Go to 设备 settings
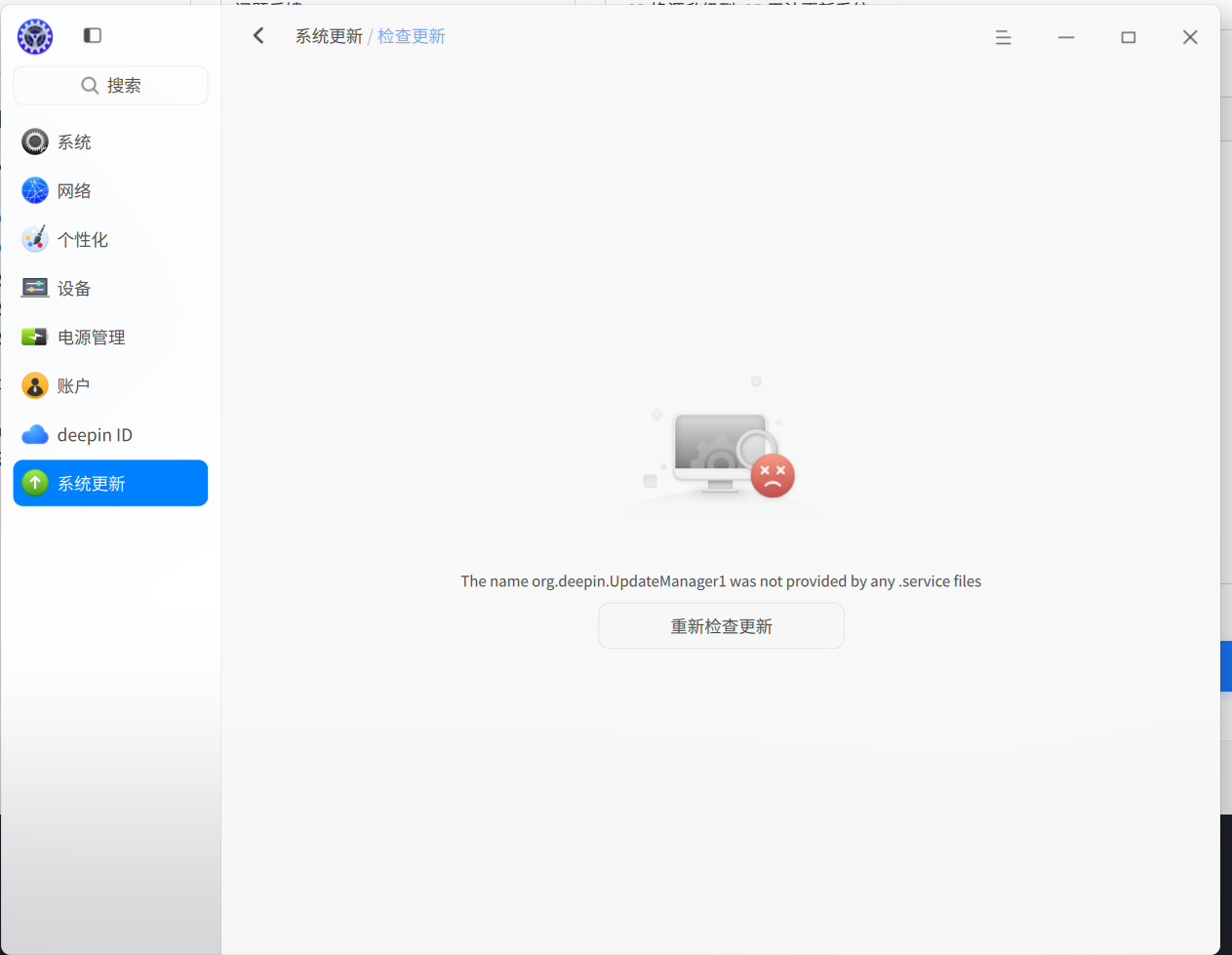The image size is (1232, 955). (x=110, y=288)
